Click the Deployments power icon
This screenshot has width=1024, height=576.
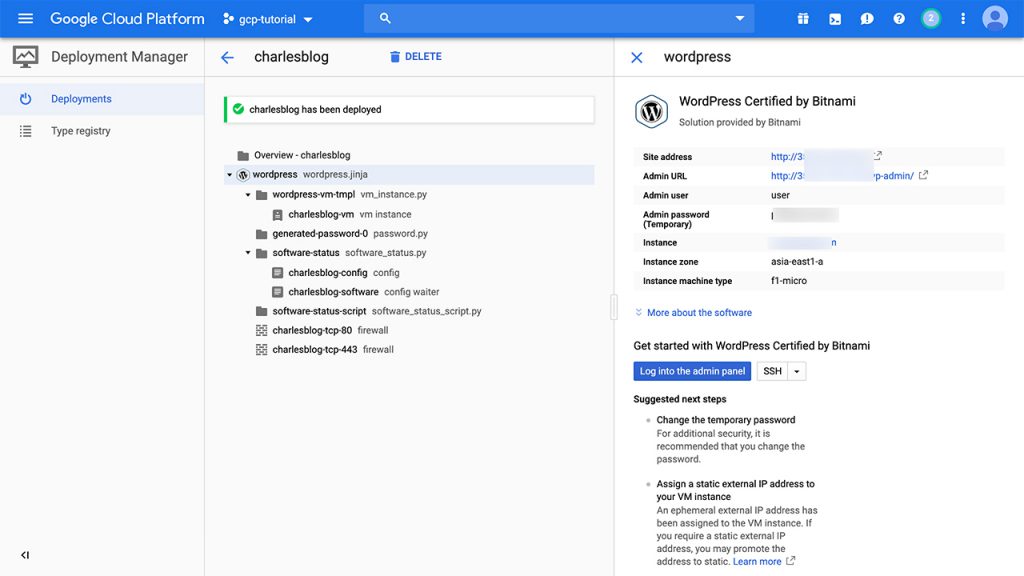point(25,99)
